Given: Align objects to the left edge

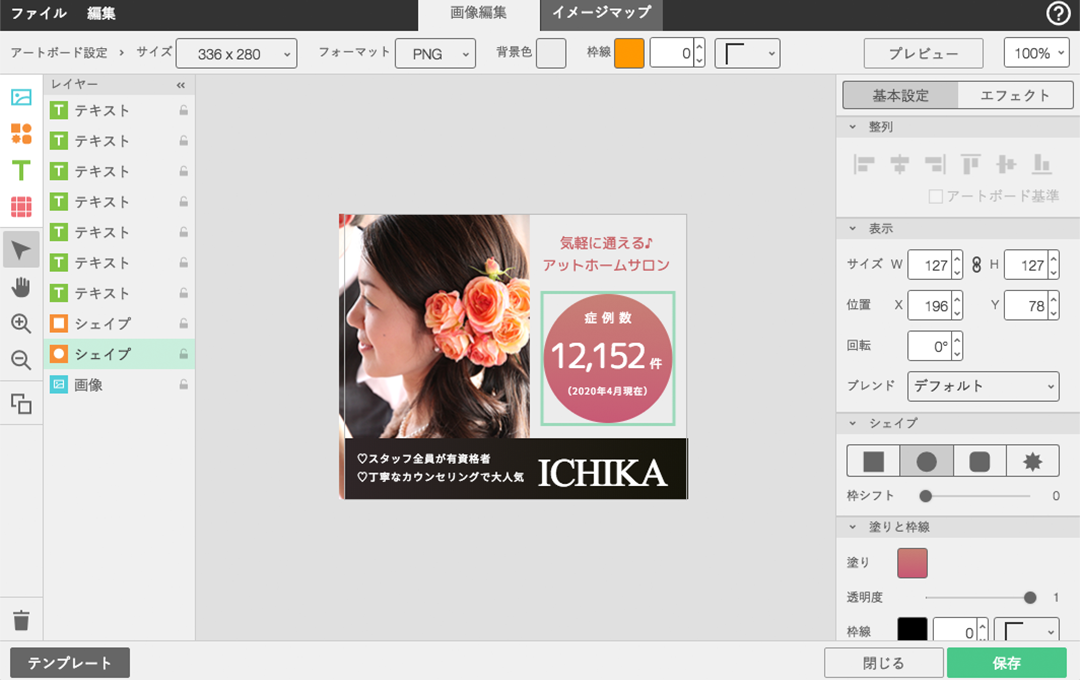Looking at the screenshot, I should (864, 164).
